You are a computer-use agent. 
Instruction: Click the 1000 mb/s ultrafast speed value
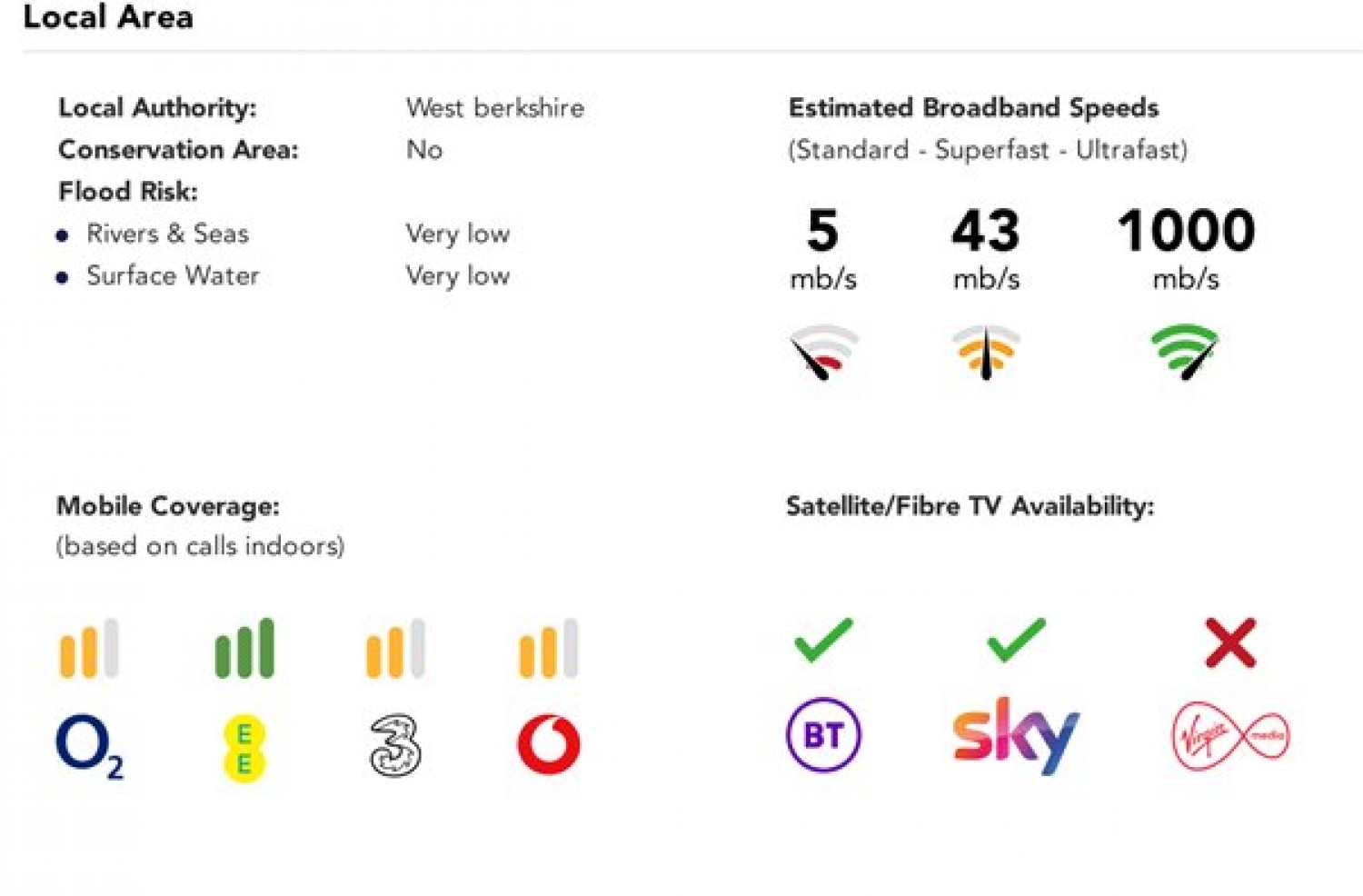pos(1186,248)
